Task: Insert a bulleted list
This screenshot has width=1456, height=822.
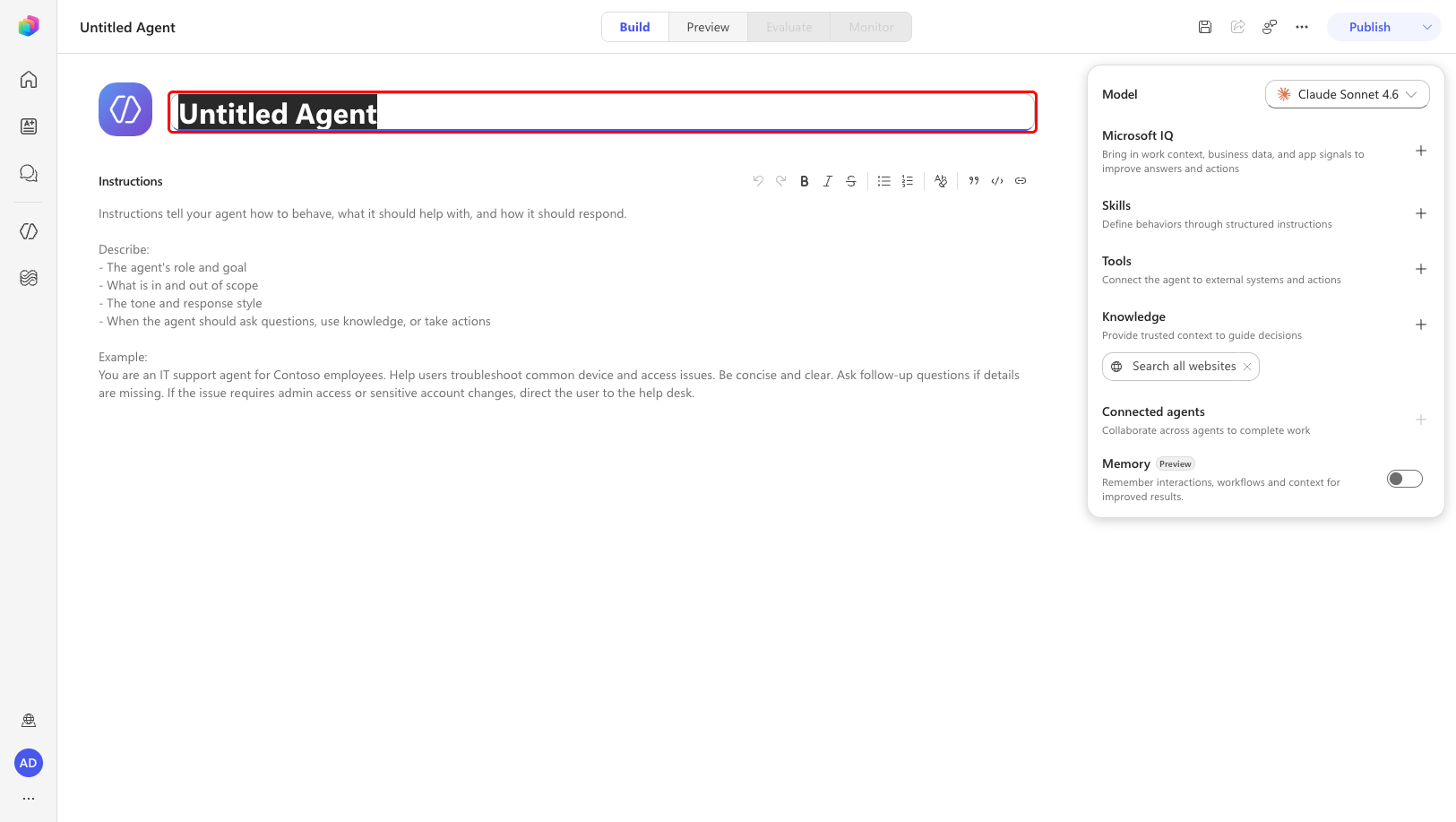Action: [884, 181]
